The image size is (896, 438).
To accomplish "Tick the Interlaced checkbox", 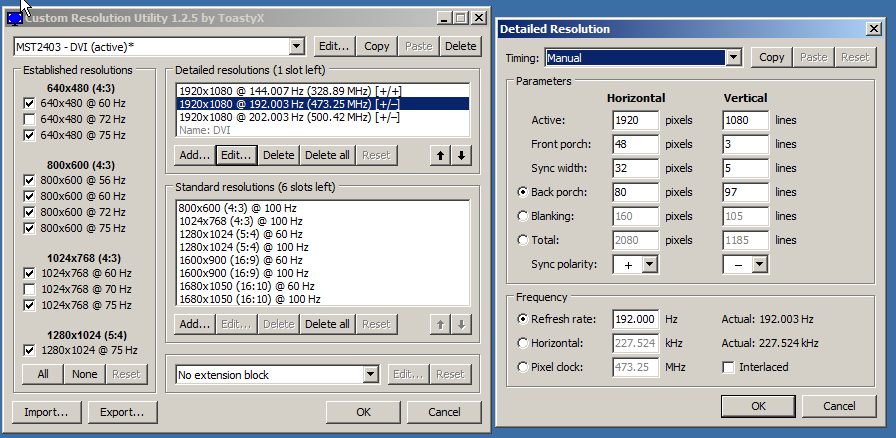I will 728,367.
